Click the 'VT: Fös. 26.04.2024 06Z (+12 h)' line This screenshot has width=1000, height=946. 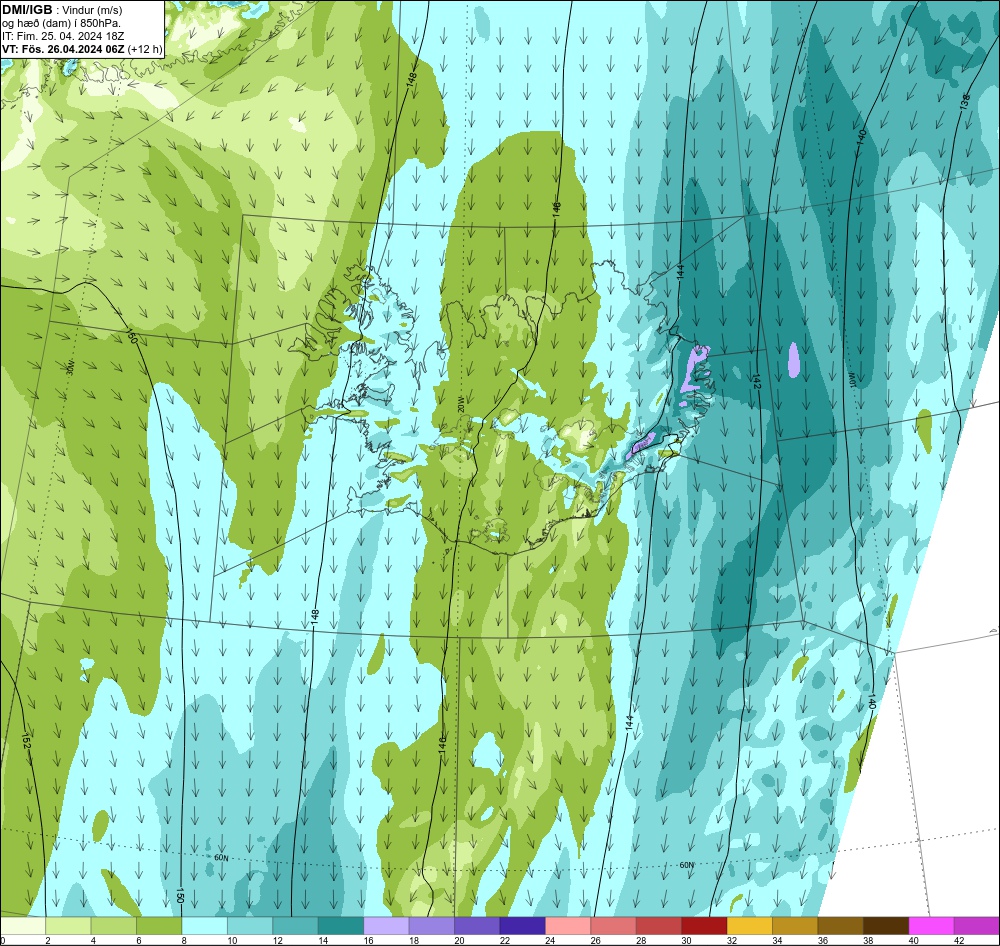tap(82, 48)
